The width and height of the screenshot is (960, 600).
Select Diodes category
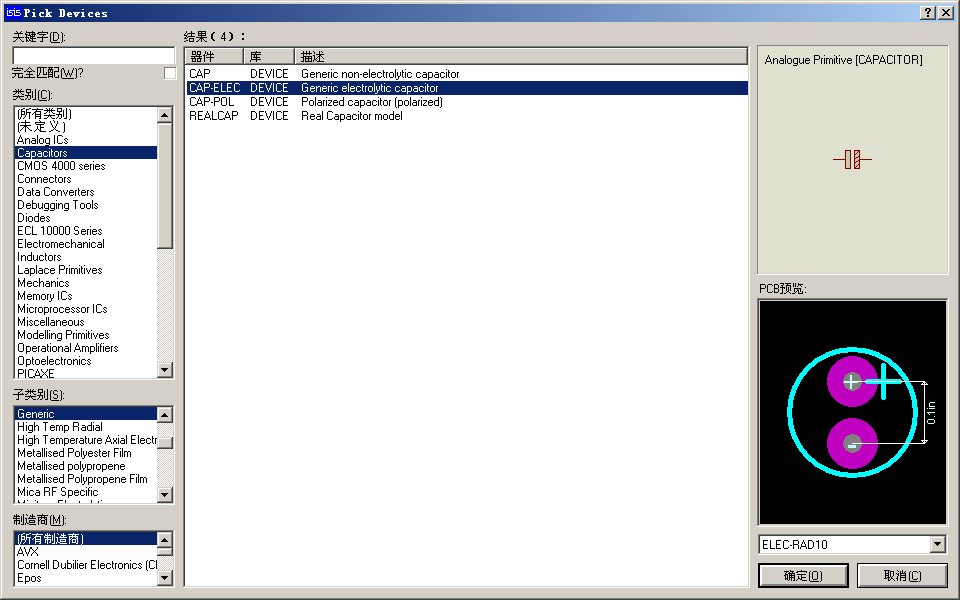86,218
